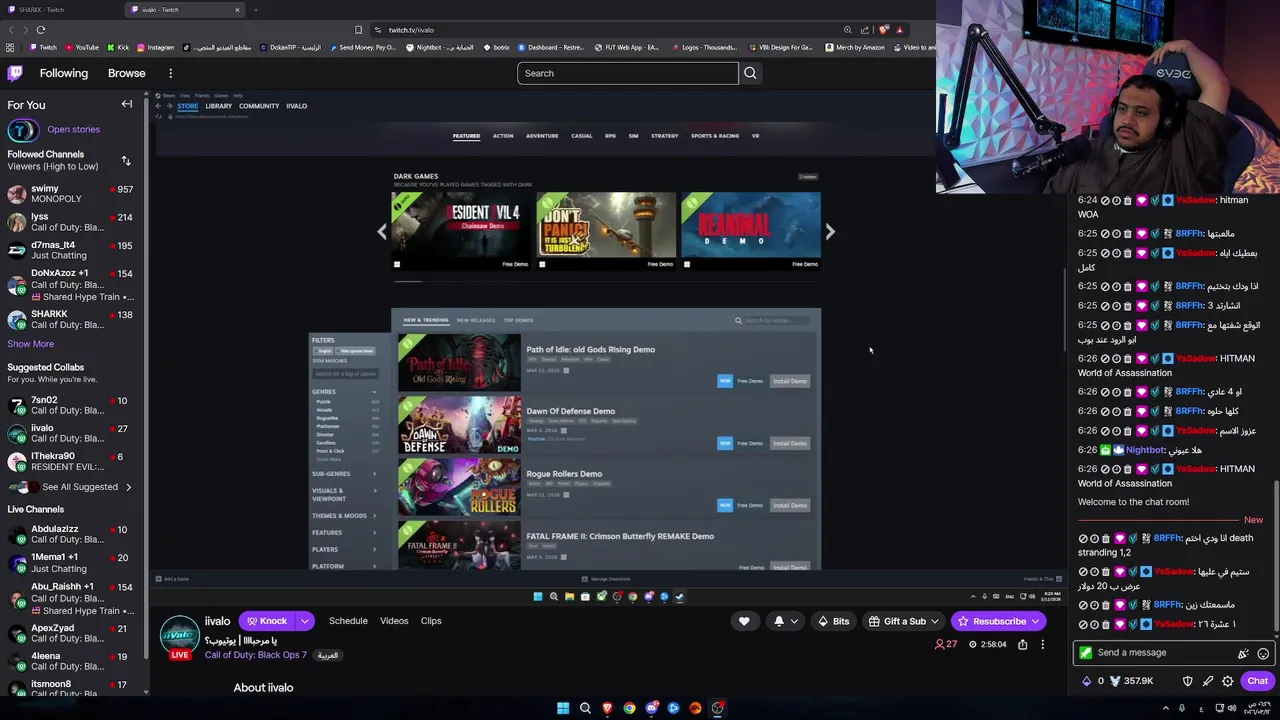Screen dimensions: 1280x720
Task: Click the Twitch logo home icon
Action: 15,73
